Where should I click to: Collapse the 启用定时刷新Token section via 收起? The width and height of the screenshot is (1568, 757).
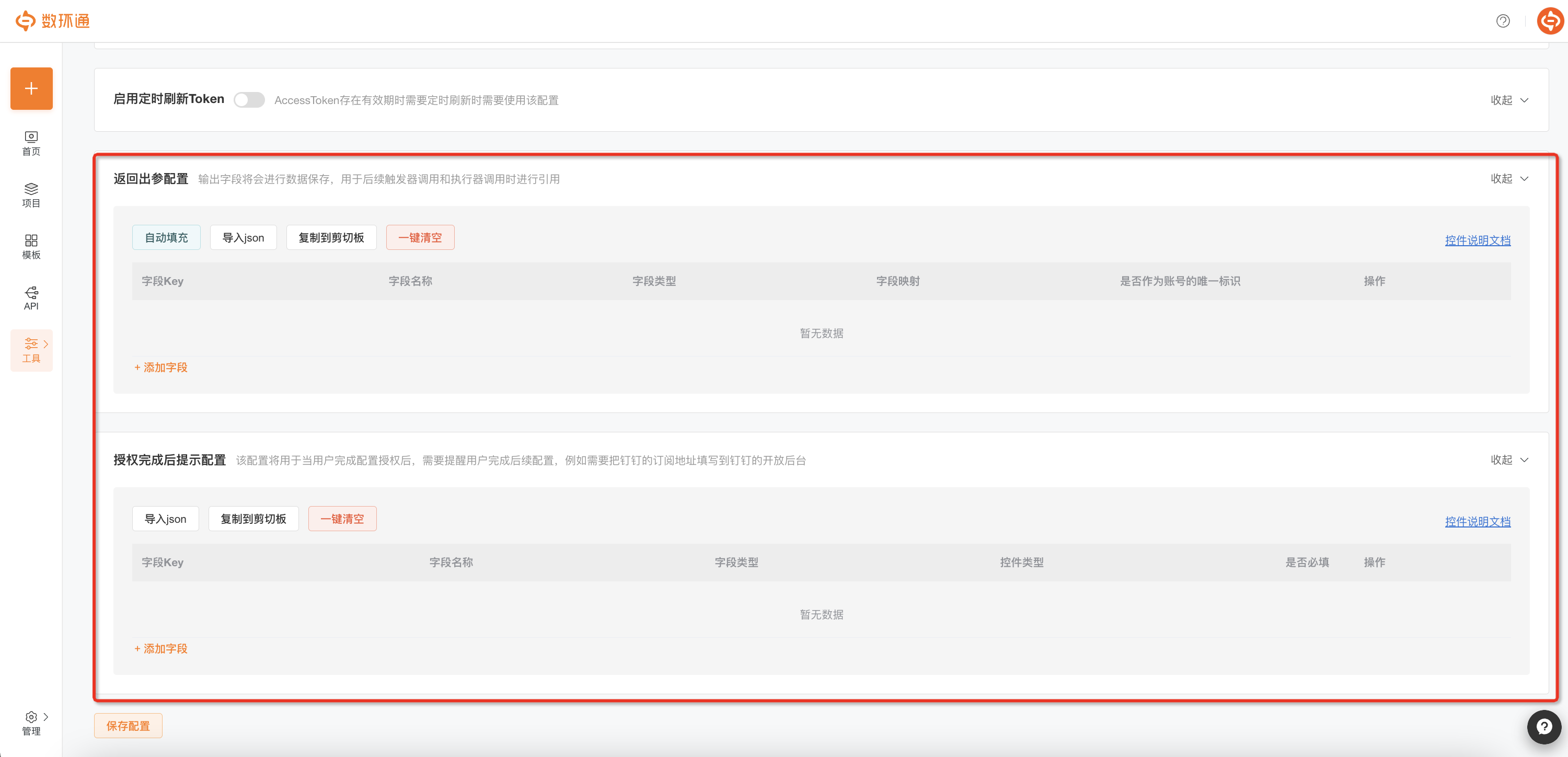click(1509, 100)
